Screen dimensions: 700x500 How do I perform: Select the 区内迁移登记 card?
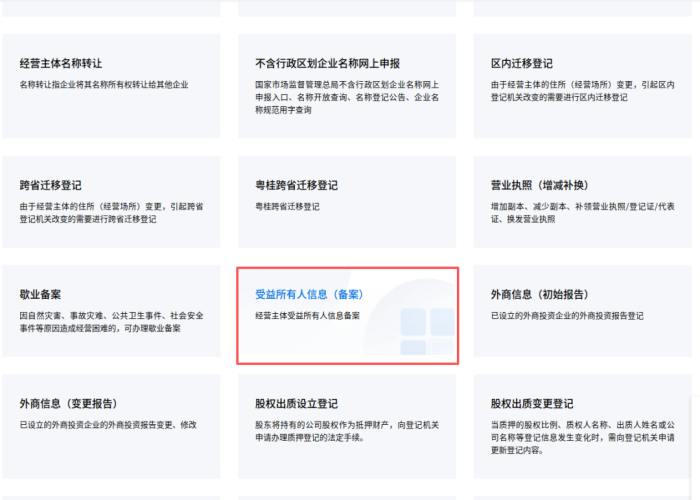pos(522,63)
